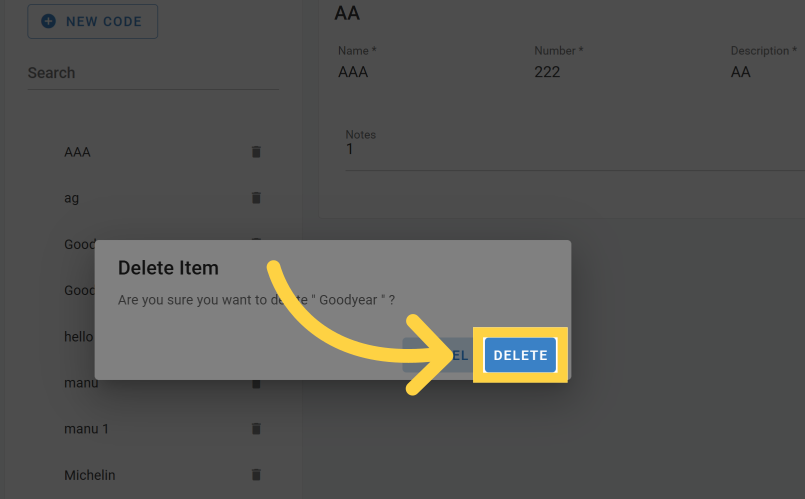Screen dimensions: 805x499
Task: Remove Michelin using its trash icon
Action: 255,475
